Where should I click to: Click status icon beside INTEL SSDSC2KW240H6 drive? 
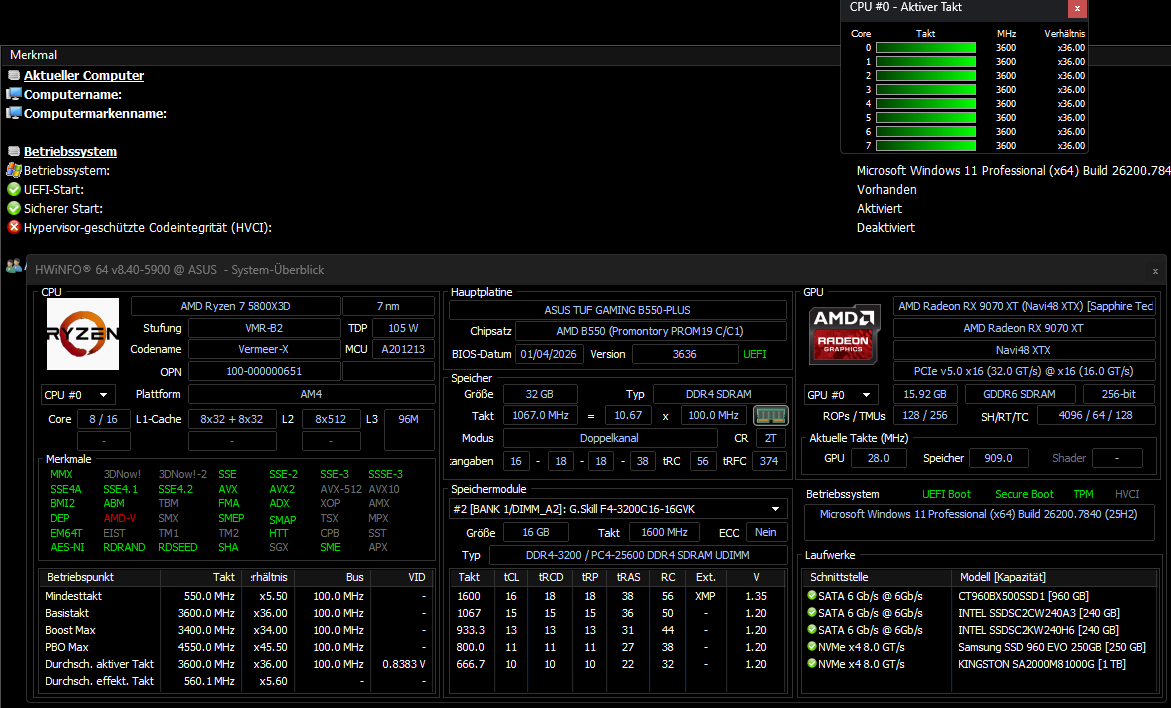(812, 630)
